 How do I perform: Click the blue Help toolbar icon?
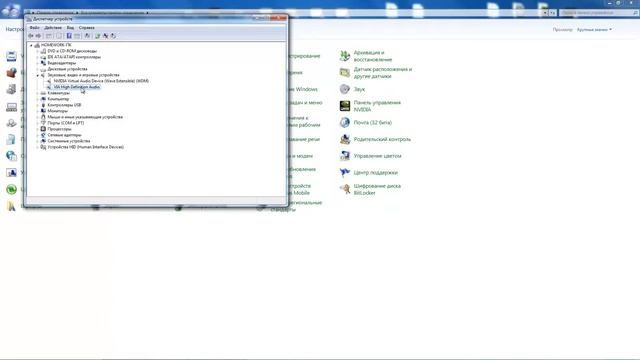69,36
